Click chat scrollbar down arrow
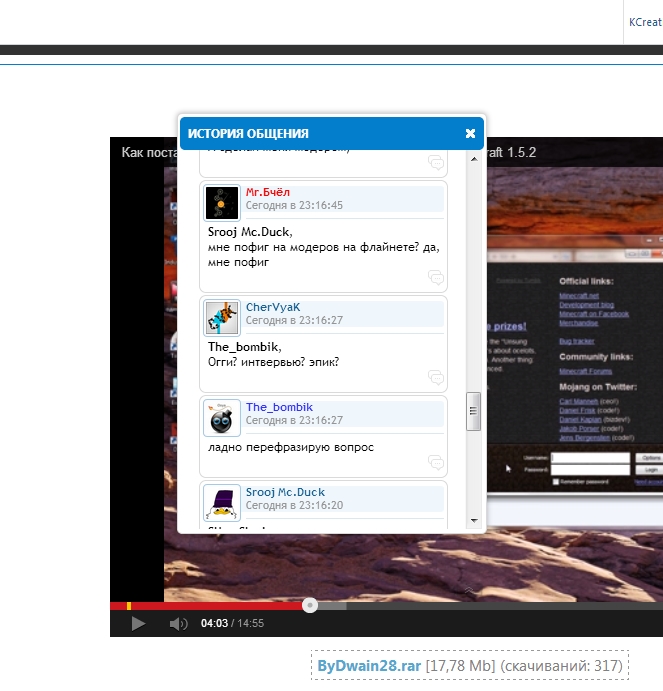Viewport: 663px width, 691px height. coord(474,520)
